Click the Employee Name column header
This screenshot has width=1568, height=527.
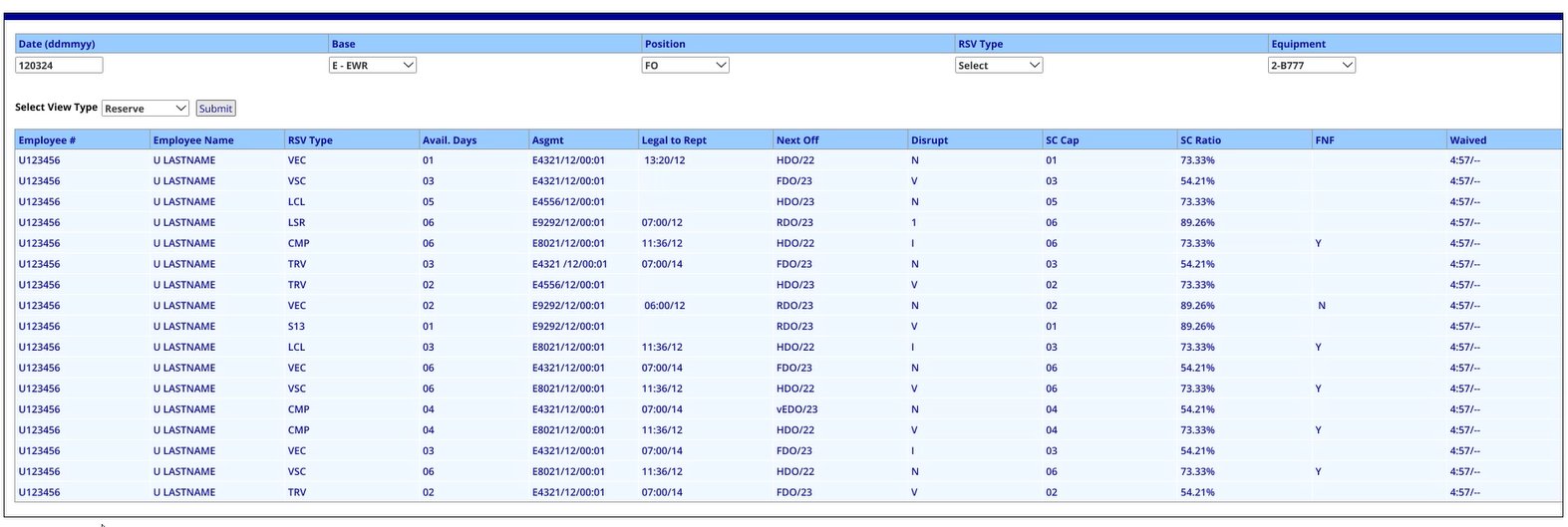[x=193, y=140]
